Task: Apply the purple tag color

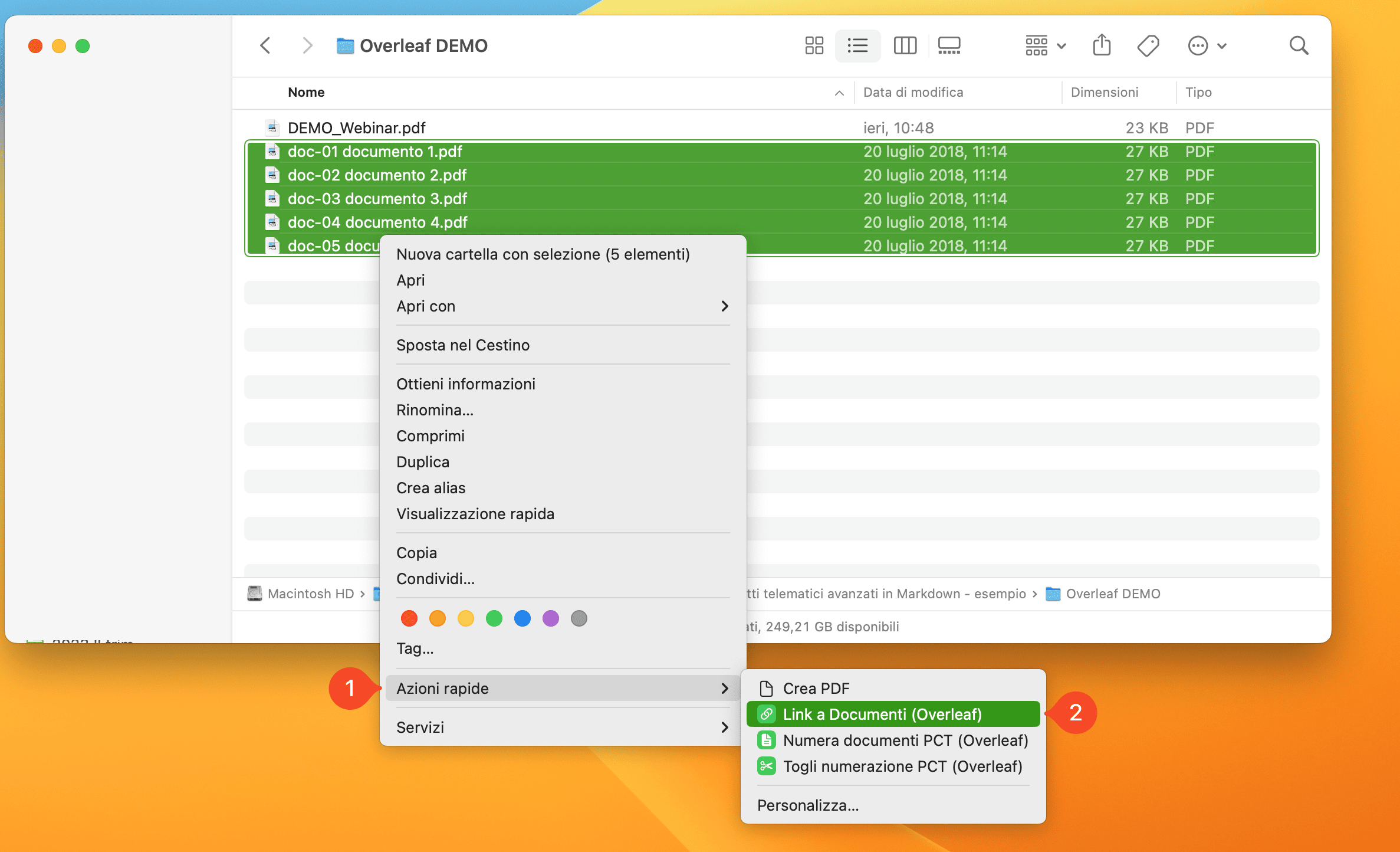Action: [550, 618]
